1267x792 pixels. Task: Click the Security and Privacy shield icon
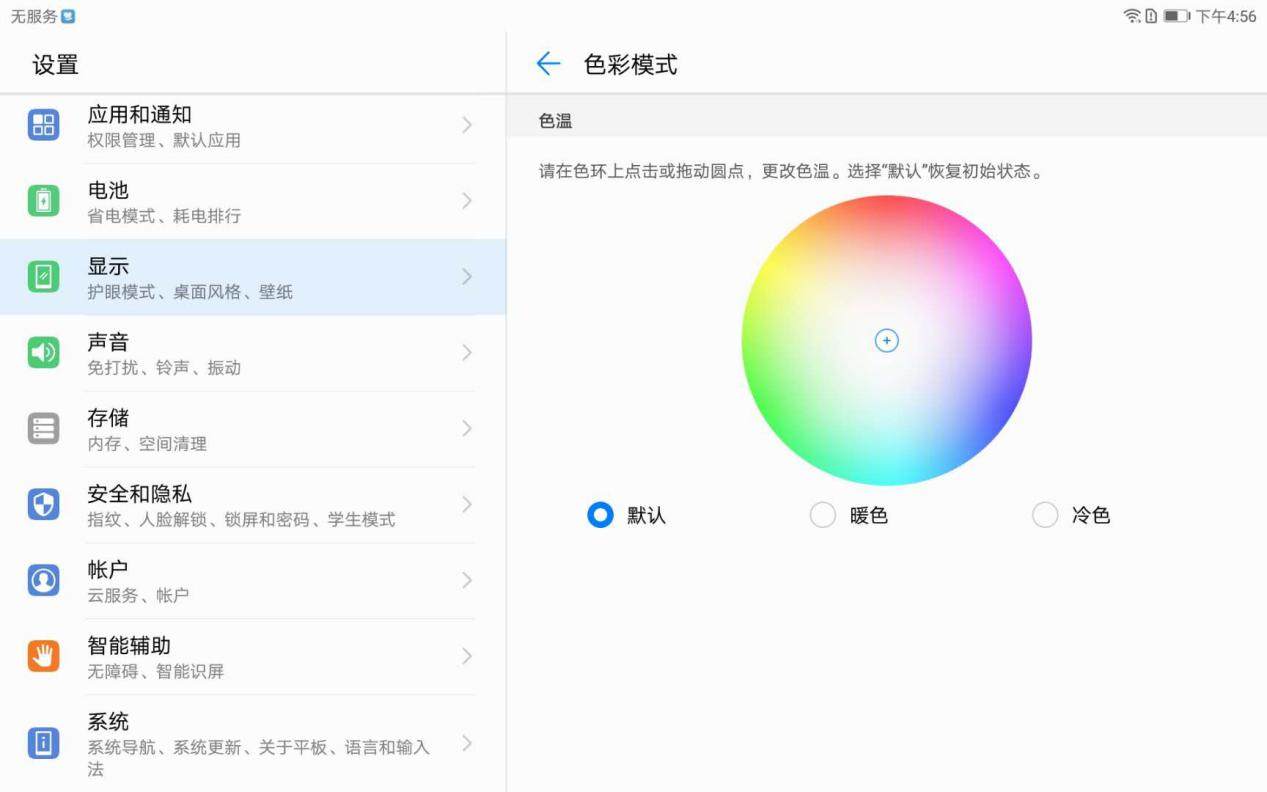coord(43,504)
